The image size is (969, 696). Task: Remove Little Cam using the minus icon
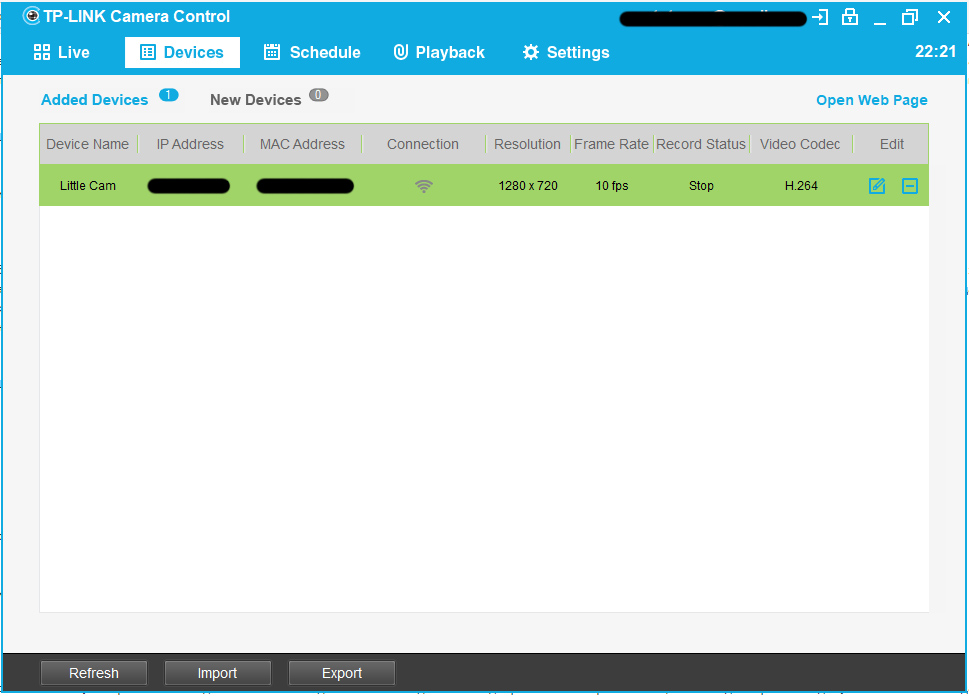point(909,186)
